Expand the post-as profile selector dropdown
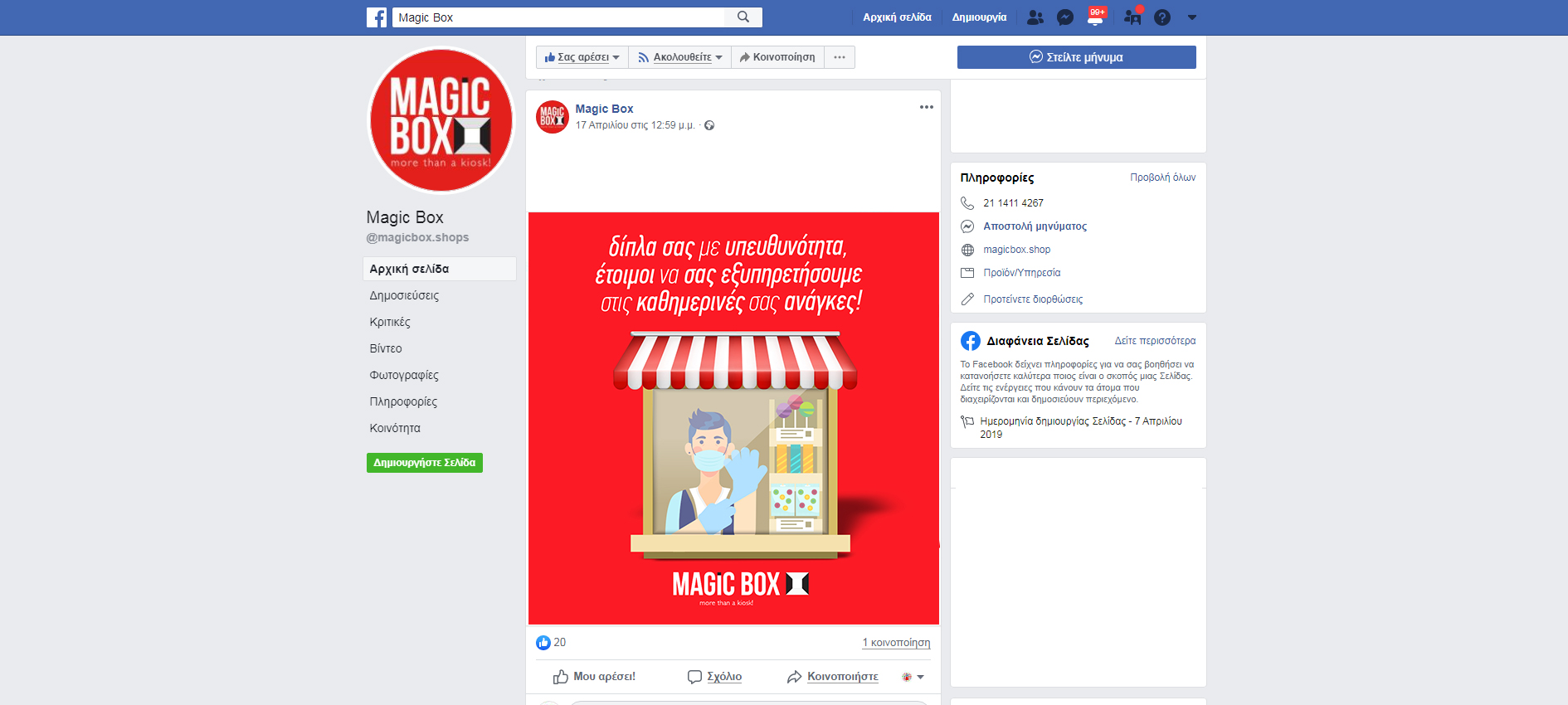The height and width of the screenshot is (705, 1568). coord(913,677)
